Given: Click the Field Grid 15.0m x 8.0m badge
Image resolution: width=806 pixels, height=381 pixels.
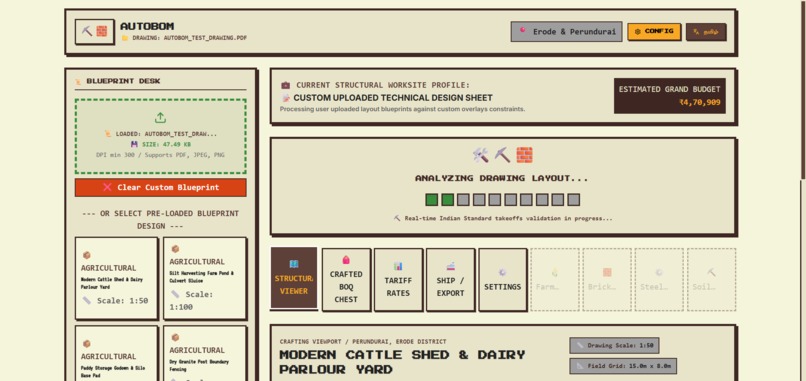Looking at the screenshot, I should pyautogui.click(x=622, y=366).
